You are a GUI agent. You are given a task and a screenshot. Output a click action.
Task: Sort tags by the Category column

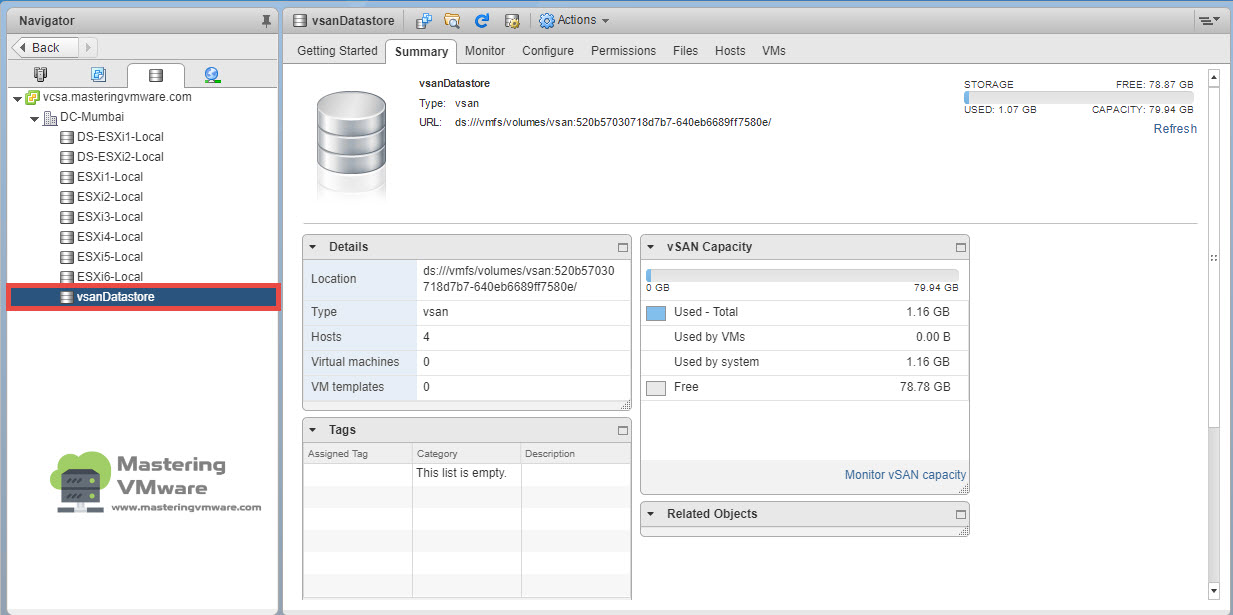click(467, 454)
